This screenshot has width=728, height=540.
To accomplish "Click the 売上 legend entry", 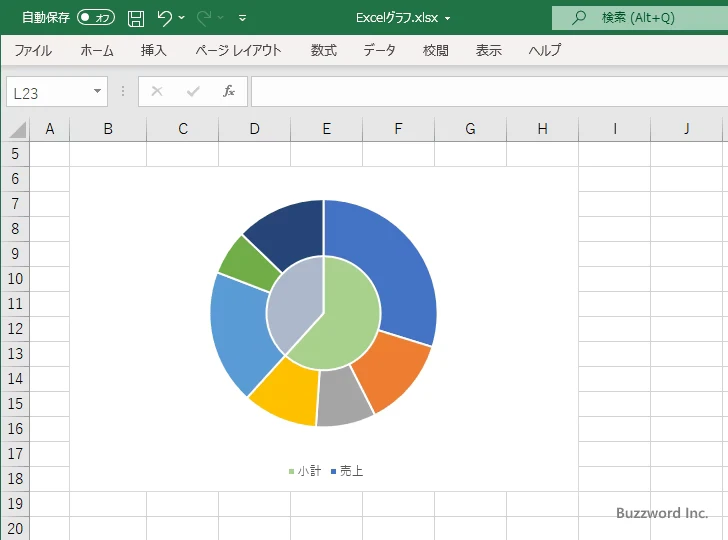I will (347, 471).
